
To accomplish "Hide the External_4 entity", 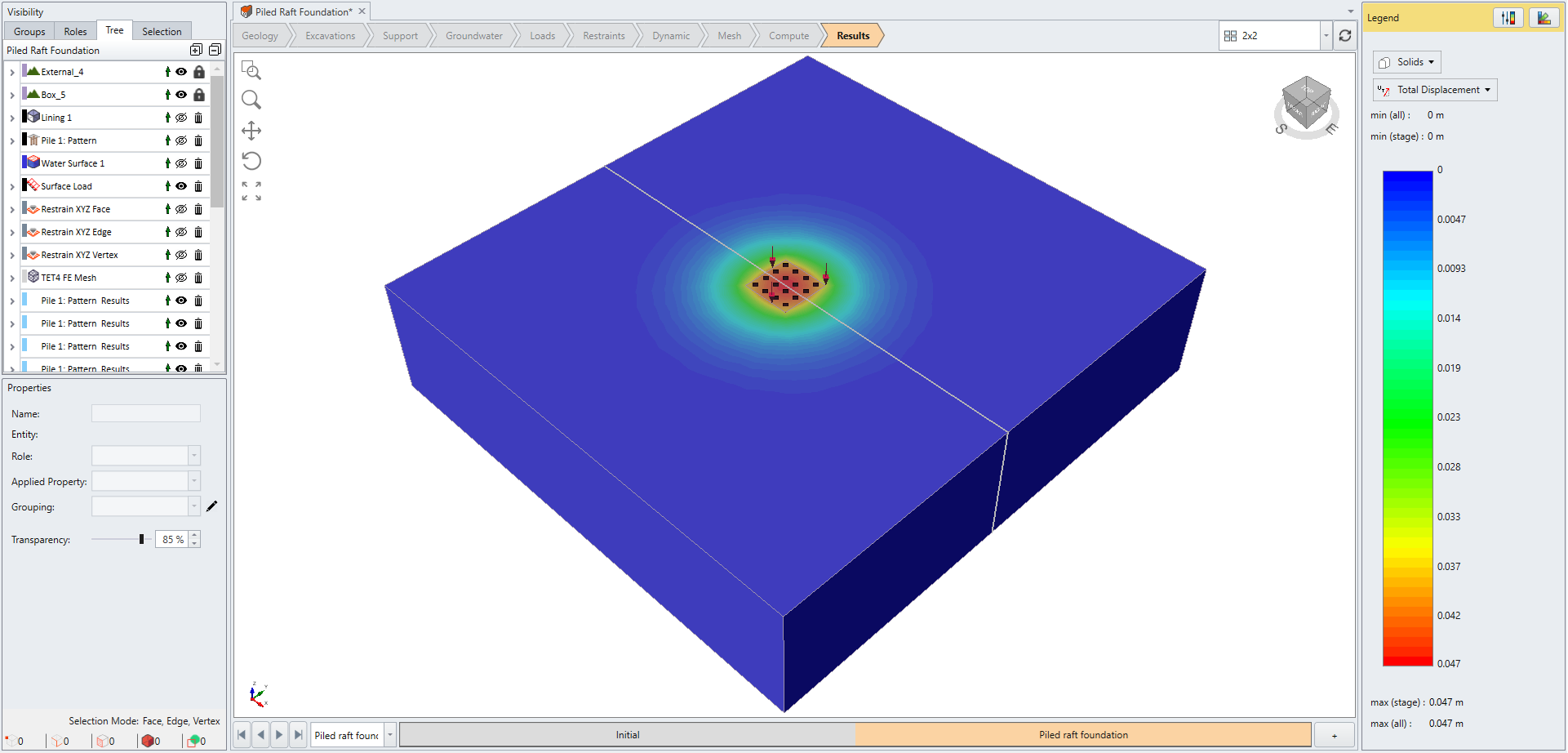I will [x=181, y=72].
